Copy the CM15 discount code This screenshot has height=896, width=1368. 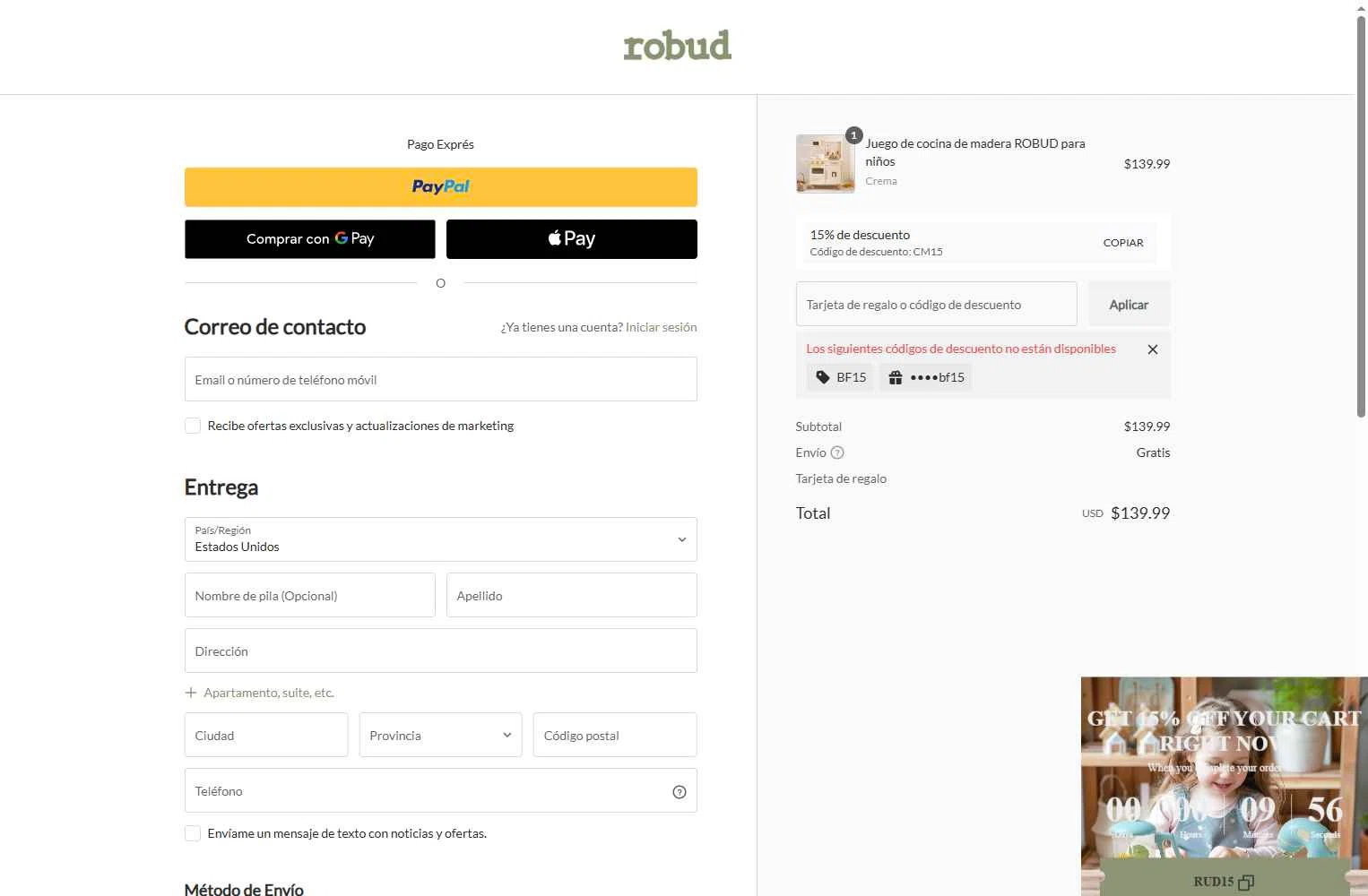pos(1123,243)
